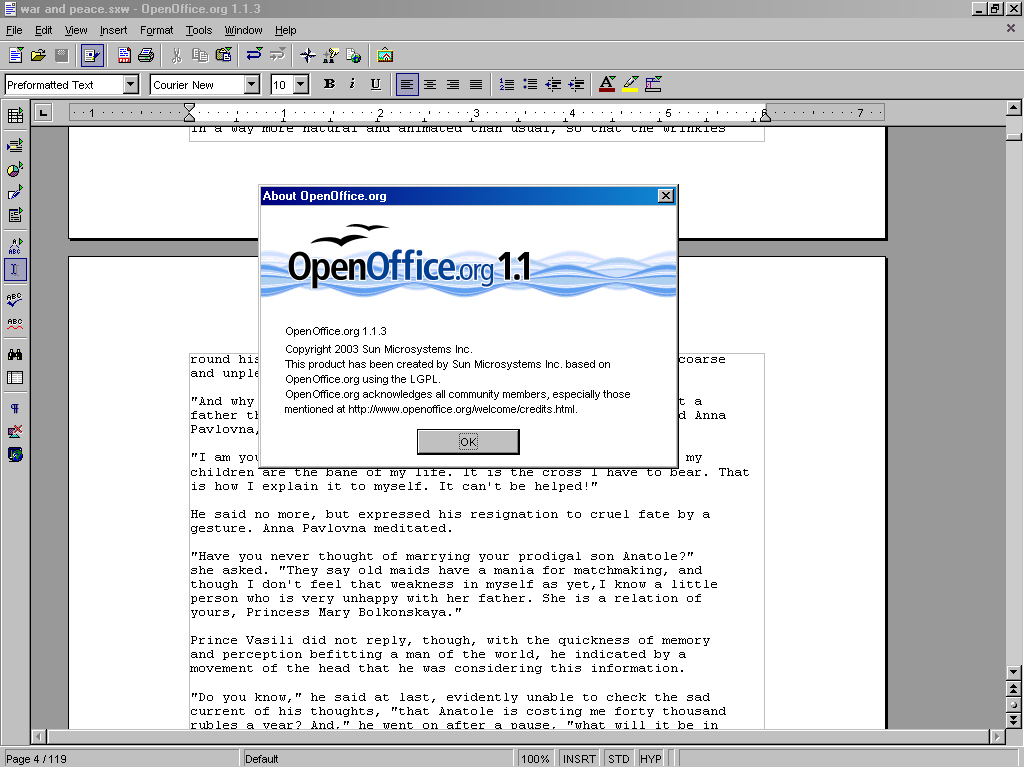This screenshot has height=768, width=1024.
Task: Start the spellcheck tool in sidebar
Action: (x=15, y=299)
